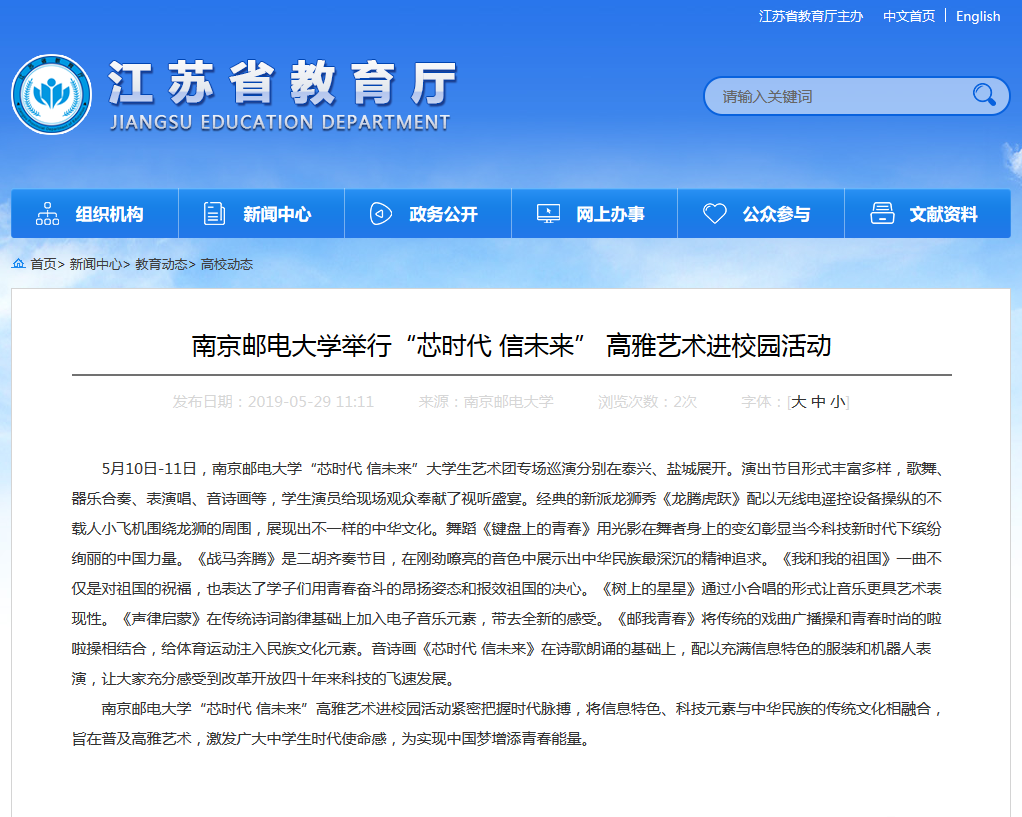
Task: Set font size to 中
Action: pos(819,402)
